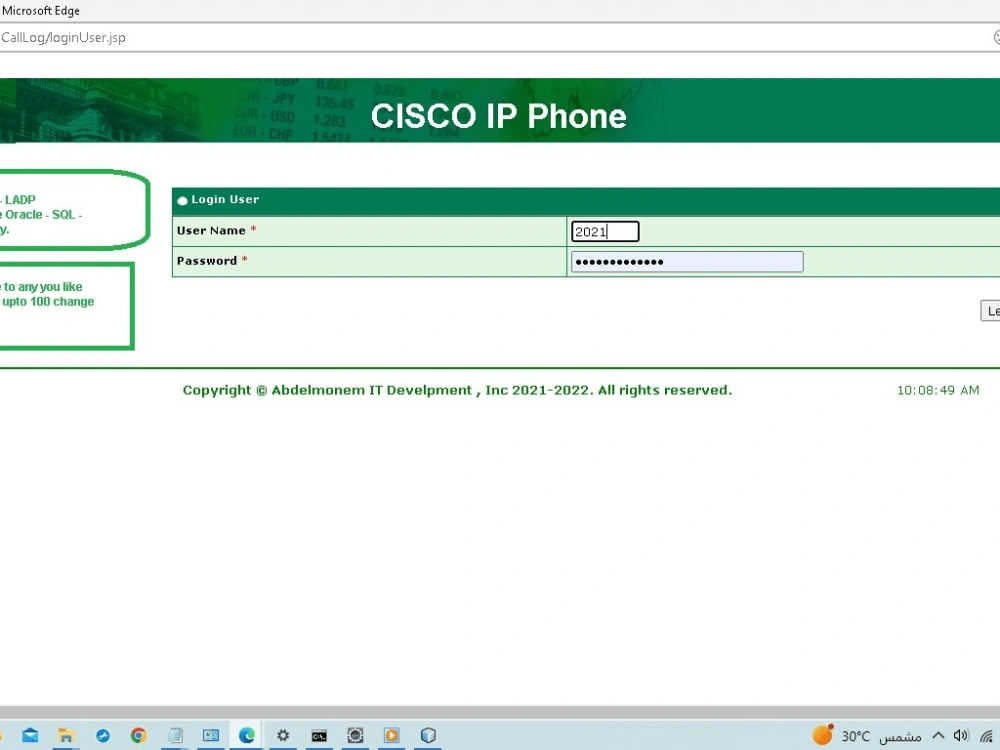Open the orange media player taskbar icon
The width and height of the screenshot is (1000, 750).
pyautogui.click(x=392, y=735)
